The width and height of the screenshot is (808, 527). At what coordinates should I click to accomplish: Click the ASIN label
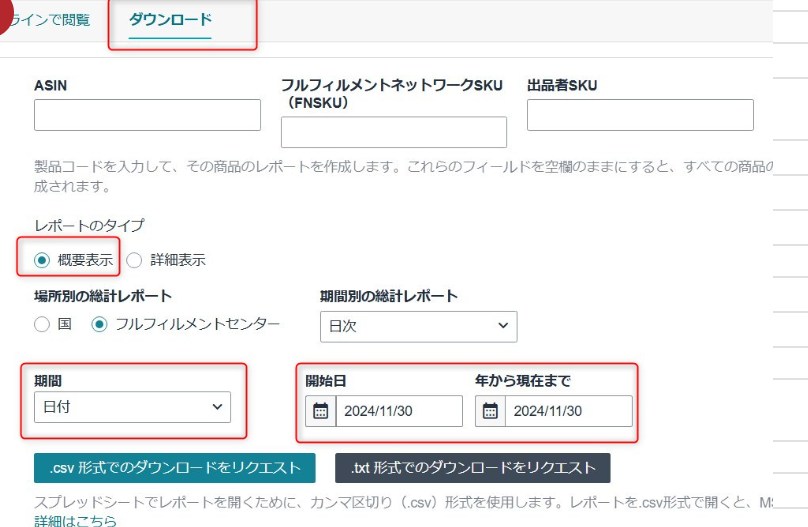50,86
